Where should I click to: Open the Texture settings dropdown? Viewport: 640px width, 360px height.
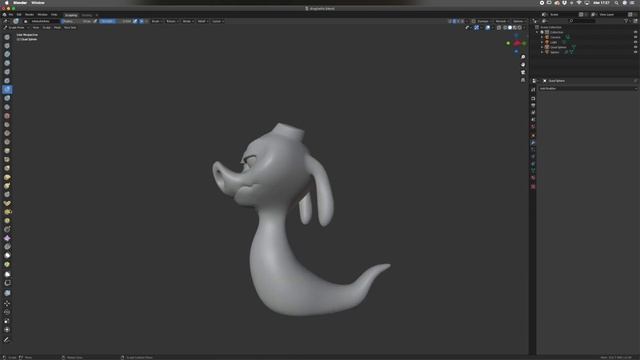tap(171, 21)
